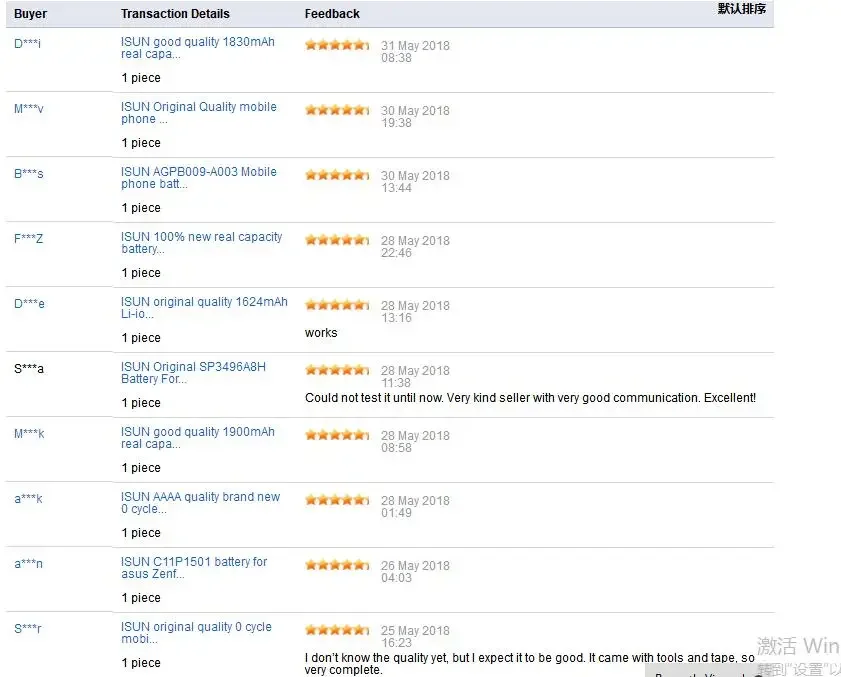Click star rating dated 30 May 13:44
The width and height of the screenshot is (841, 677).
click(x=337, y=174)
